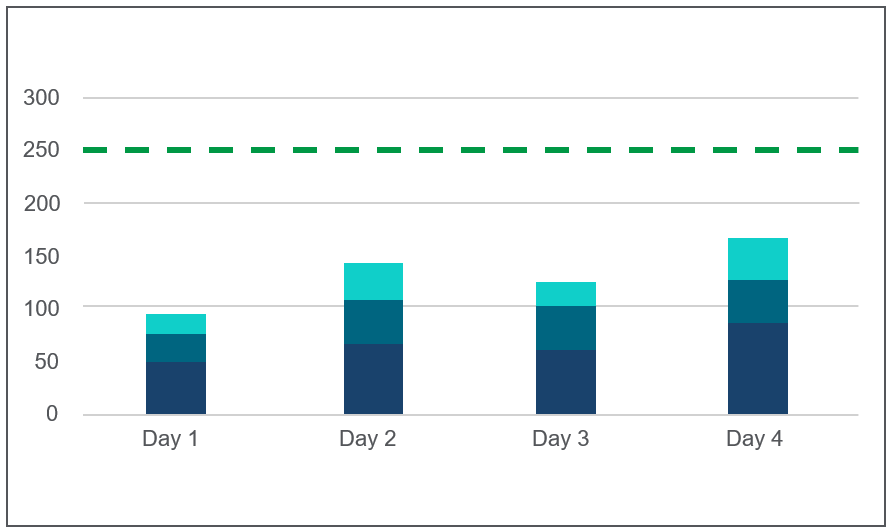The width and height of the screenshot is (891, 532).
Task: Click the Day 1 axis label
Action: tap(170, 439)
